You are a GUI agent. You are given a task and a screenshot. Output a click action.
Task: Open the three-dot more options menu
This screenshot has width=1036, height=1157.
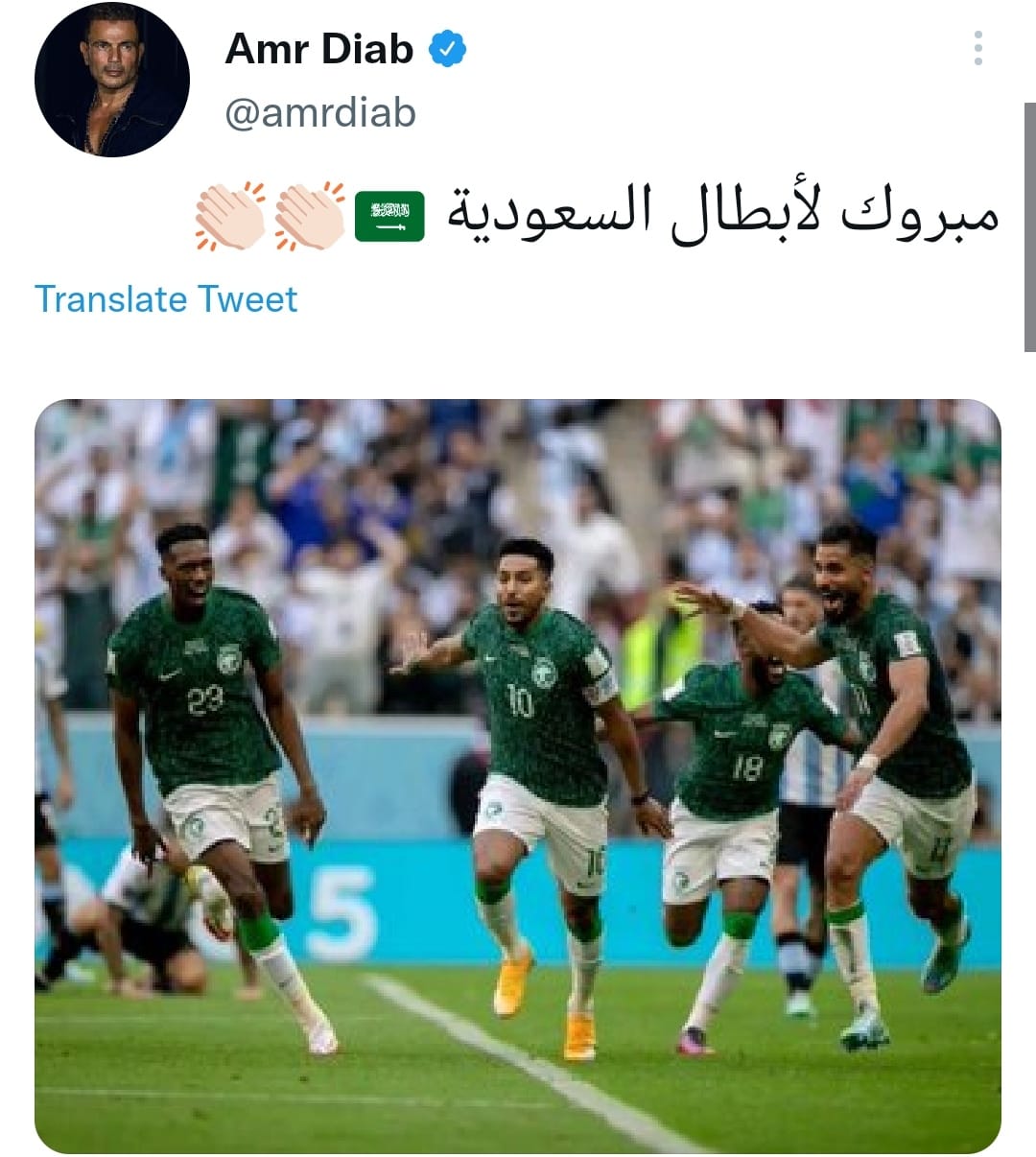[977, 48]
